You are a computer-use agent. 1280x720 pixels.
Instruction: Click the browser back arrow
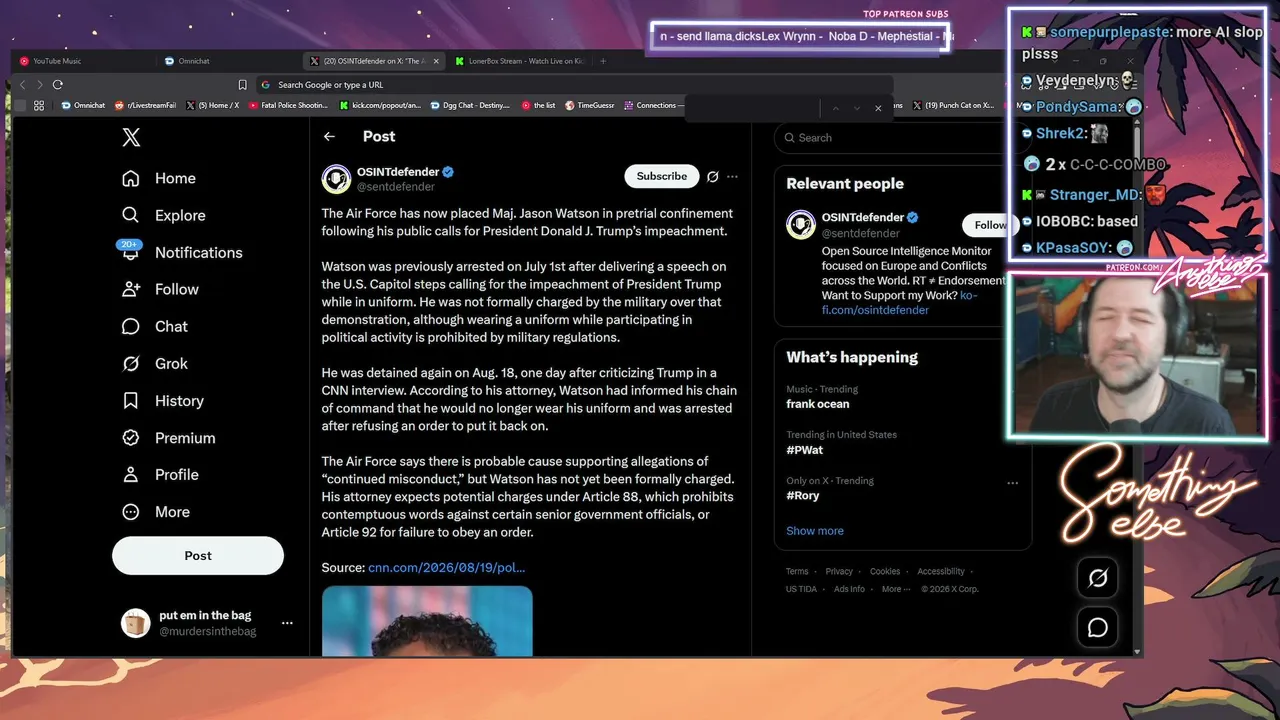23,85
